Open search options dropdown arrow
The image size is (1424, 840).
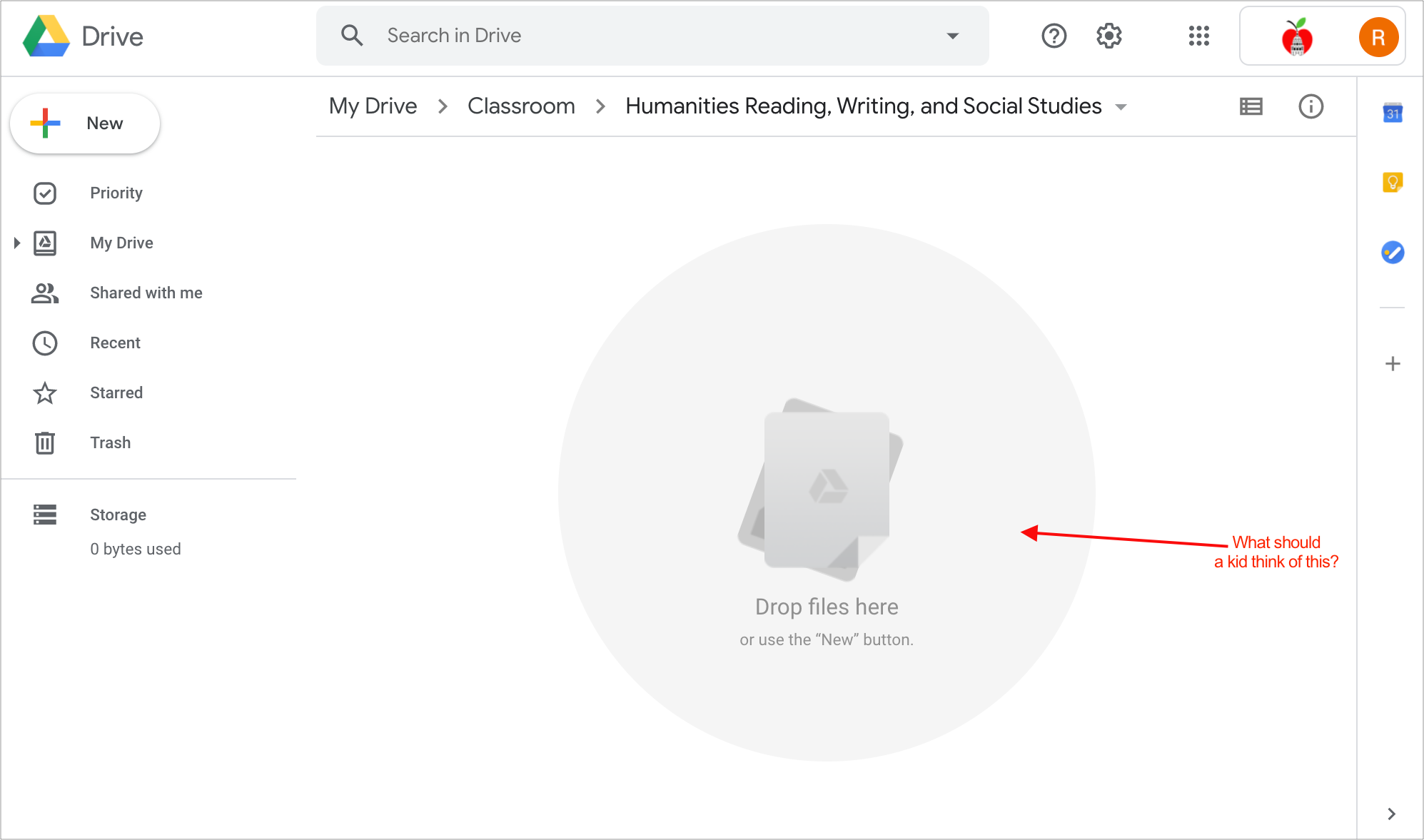click(x=952, y=36)
